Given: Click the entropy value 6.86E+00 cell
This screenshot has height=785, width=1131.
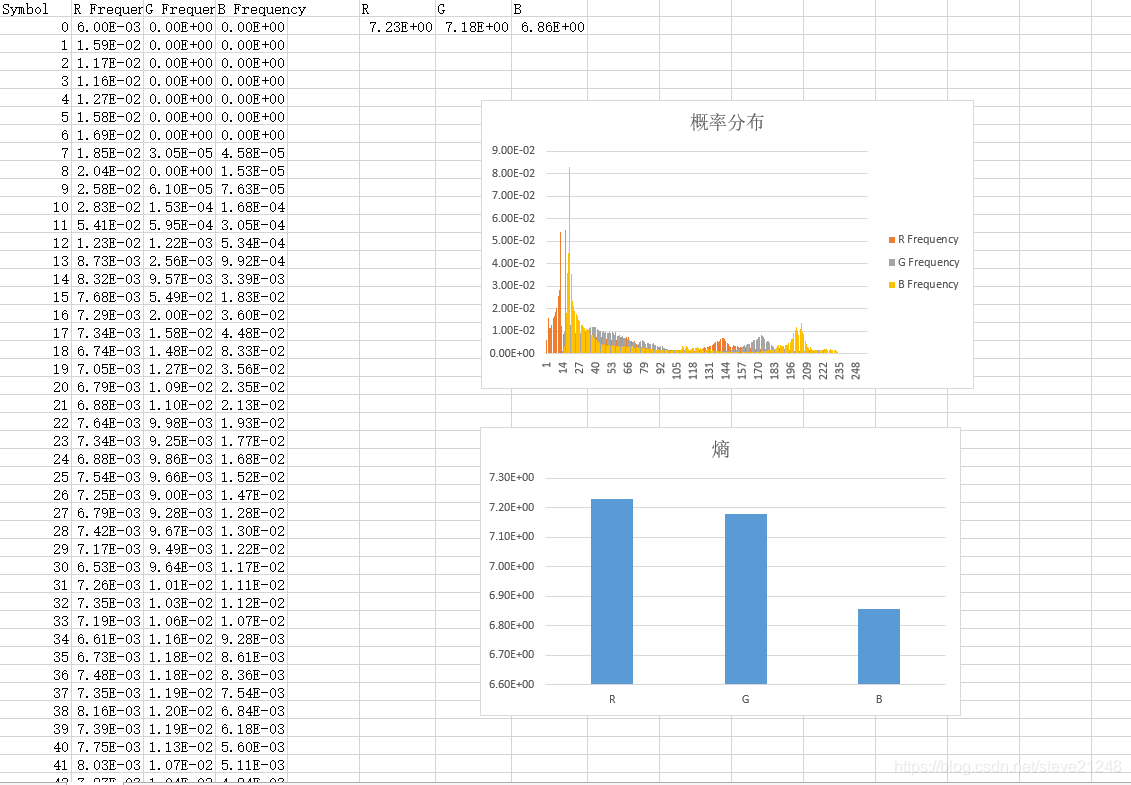Looking at the screenshot, I should (x=550, y=27).
